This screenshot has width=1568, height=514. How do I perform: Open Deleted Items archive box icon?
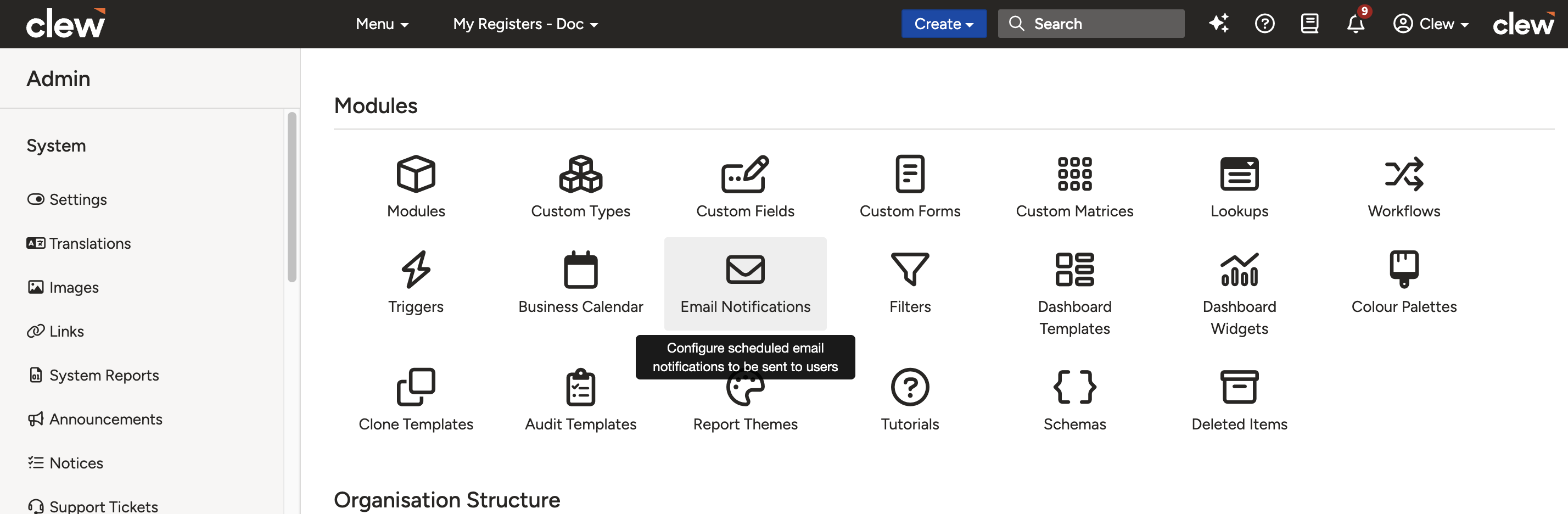click(1239, 387)
